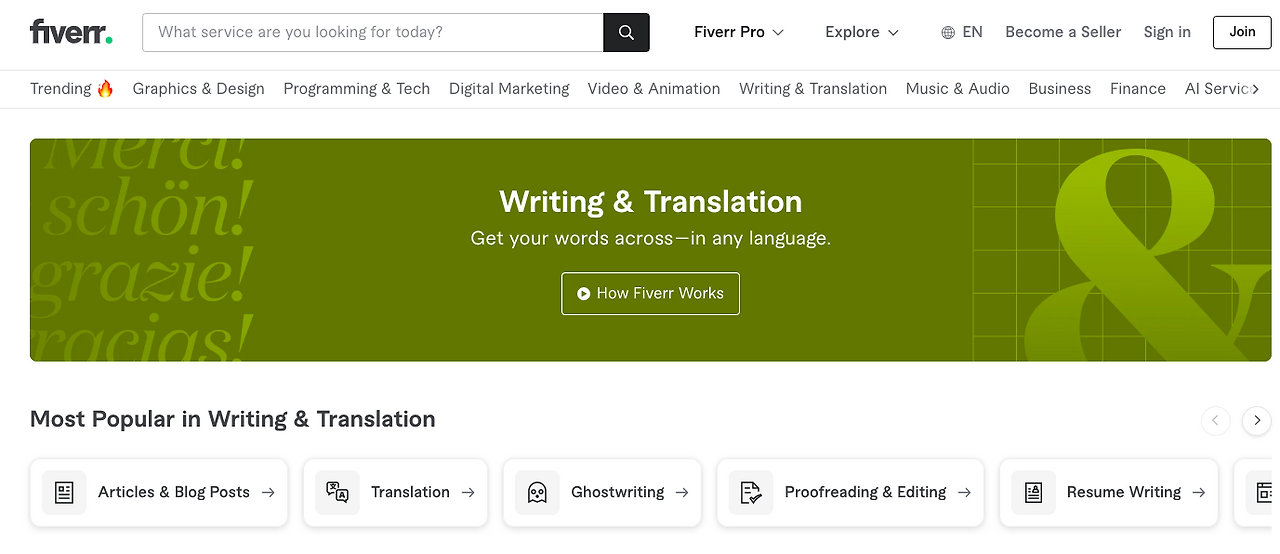The height and width of the screenshot is (554, 1280).
Task: Open the Trending menu
Action: tap(72, 88)
